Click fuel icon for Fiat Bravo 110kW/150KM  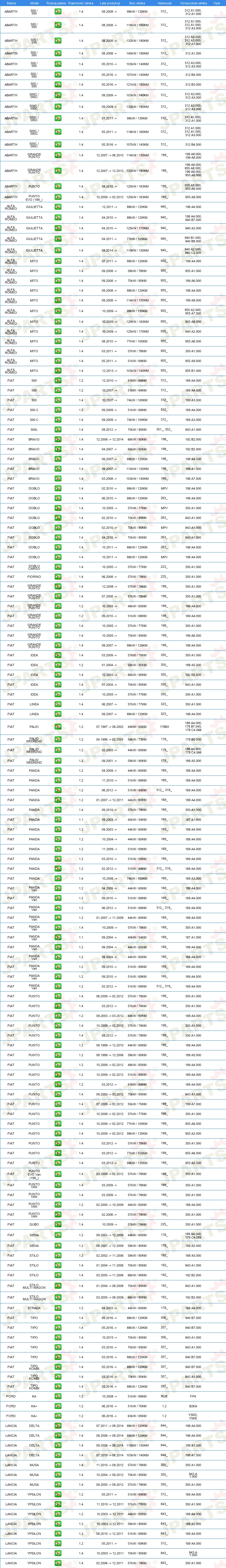[58, 469]
